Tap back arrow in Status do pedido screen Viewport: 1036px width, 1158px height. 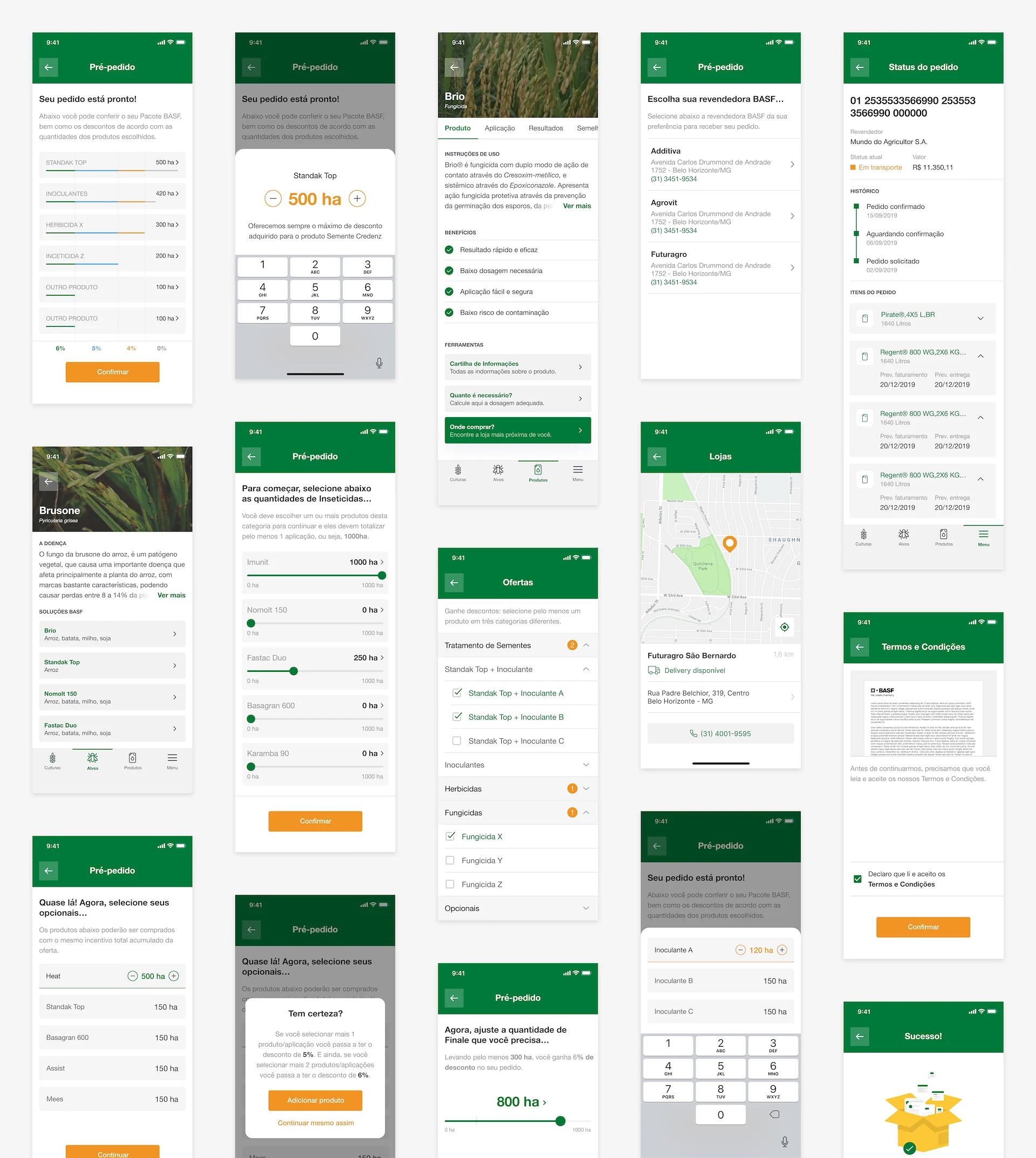[860, 67]
